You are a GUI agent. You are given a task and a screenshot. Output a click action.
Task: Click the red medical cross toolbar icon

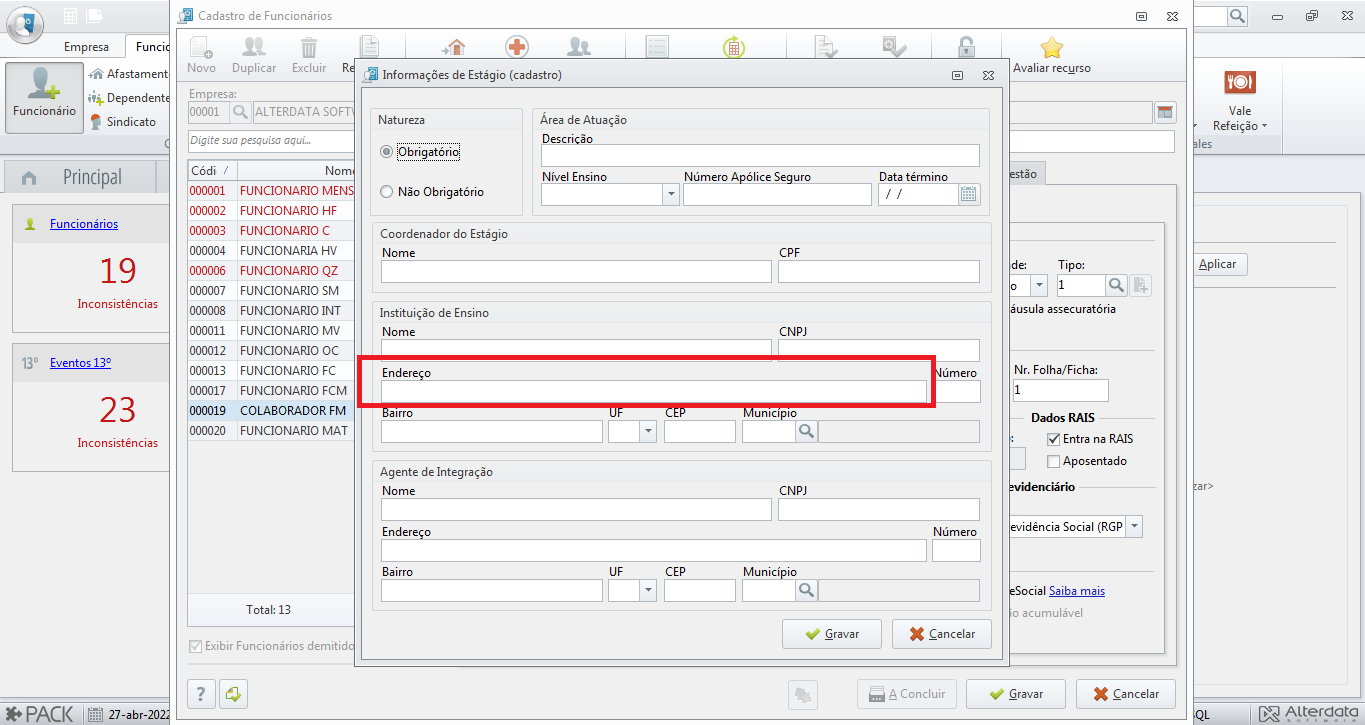(x=517, y=48)
